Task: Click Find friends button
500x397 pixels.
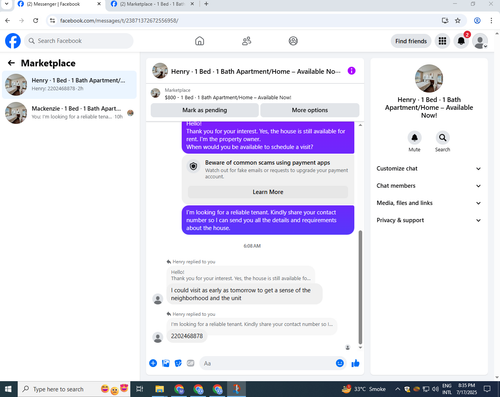Action: pos(411,41)
